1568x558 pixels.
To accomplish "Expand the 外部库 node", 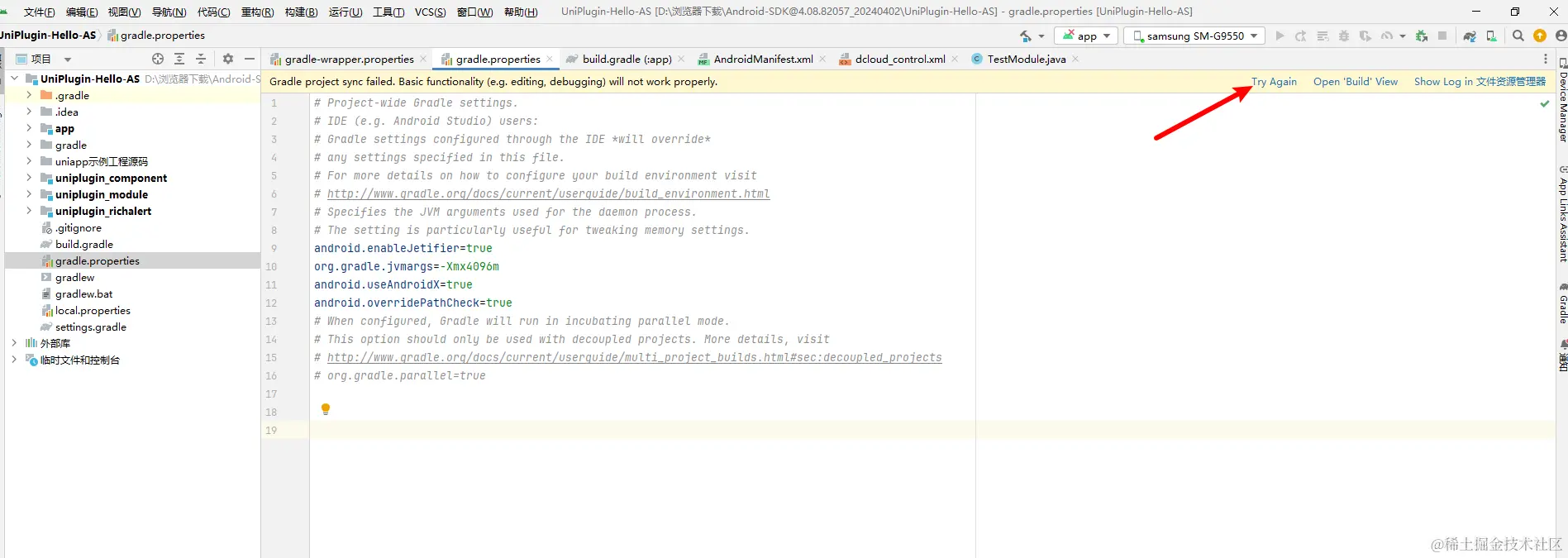I will coord(14,343).
